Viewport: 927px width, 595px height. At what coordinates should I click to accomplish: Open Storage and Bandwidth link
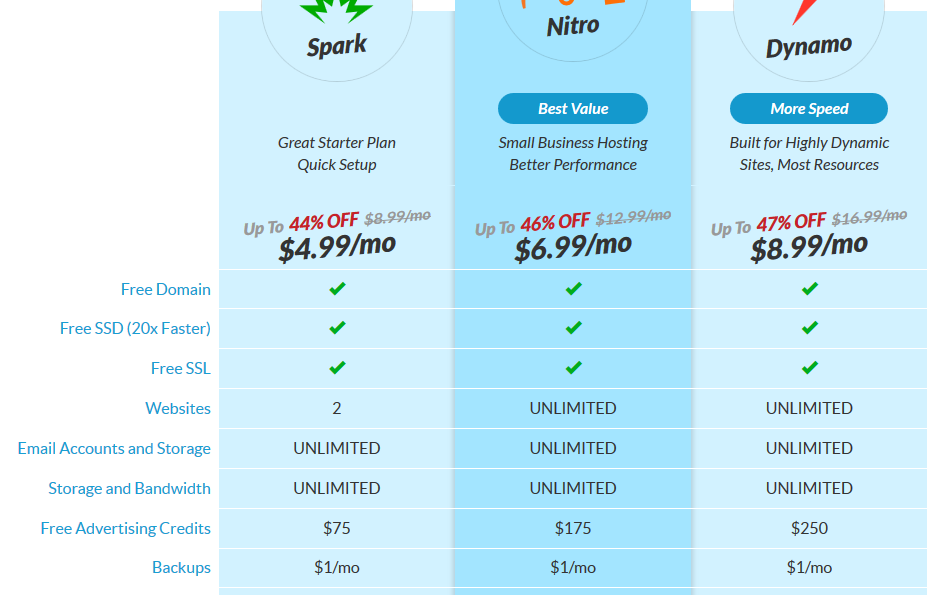pyautogui.click(x=129, y=489)
